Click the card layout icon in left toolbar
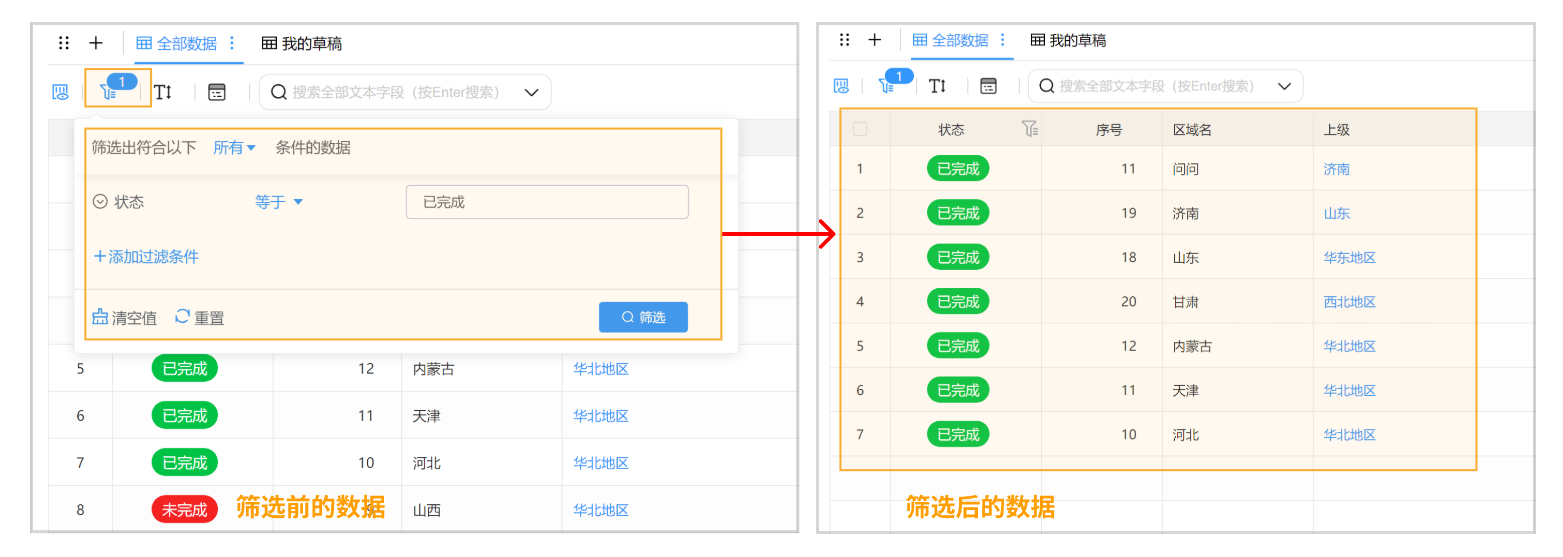 coord(217,92)
